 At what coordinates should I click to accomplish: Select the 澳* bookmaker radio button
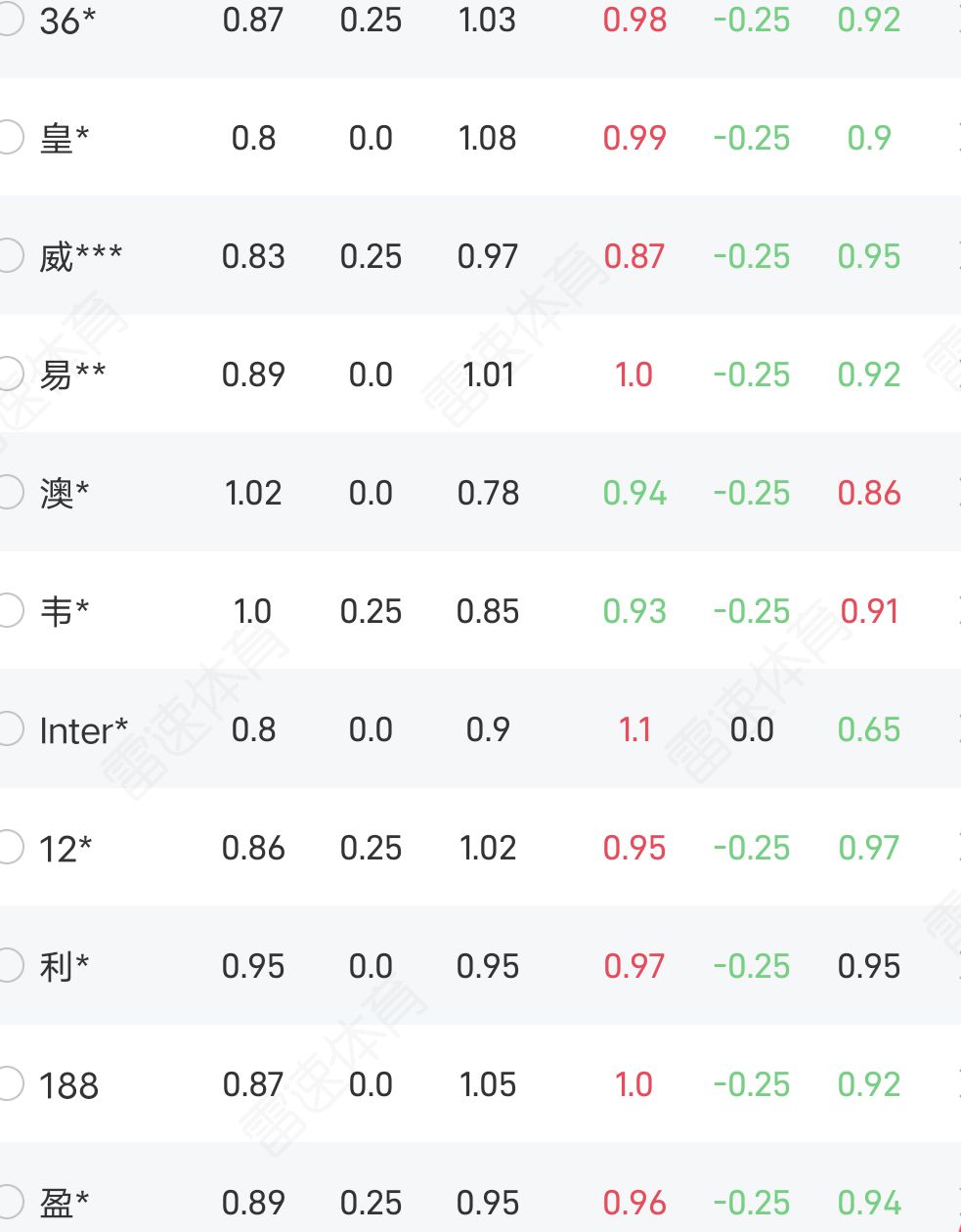pos(9,493)
